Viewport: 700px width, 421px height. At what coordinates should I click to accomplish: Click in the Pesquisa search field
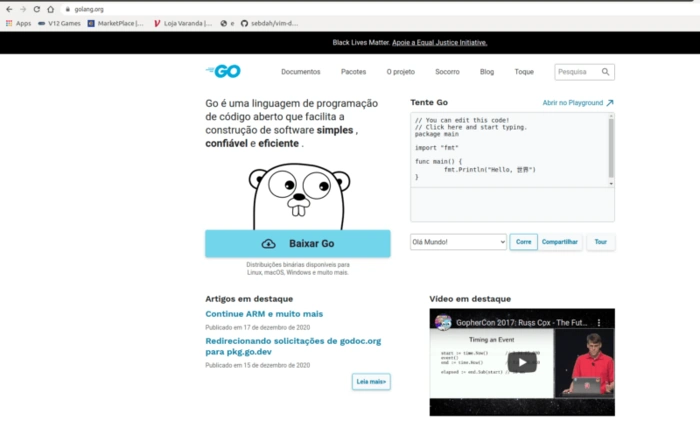pyautogui.click(x=576, y=72)
